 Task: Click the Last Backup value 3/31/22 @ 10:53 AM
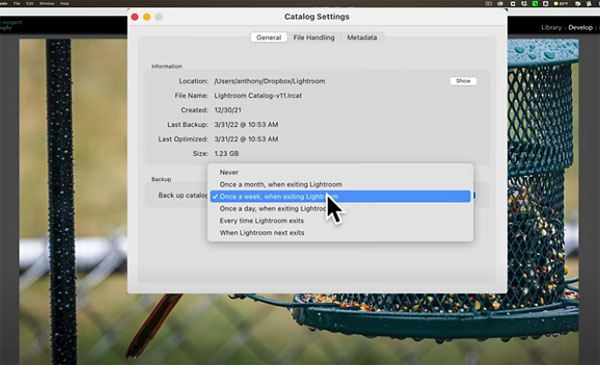click(246, 125)
